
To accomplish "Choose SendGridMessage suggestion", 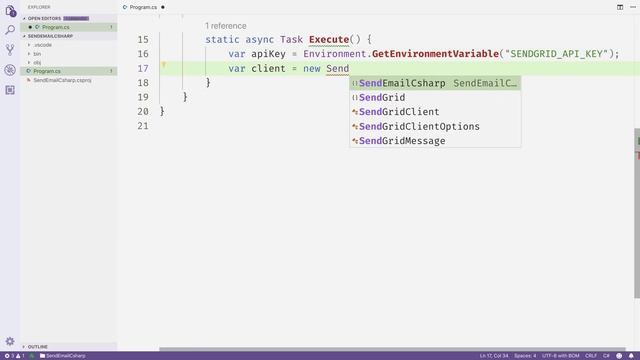I will pos(435,141).
